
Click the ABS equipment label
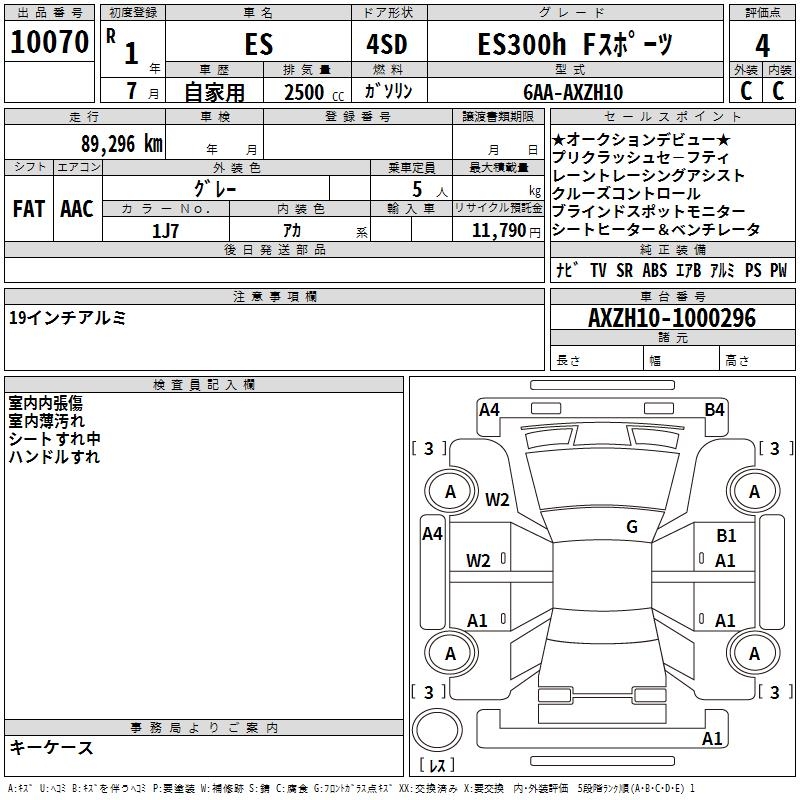[x=655, y=270]
